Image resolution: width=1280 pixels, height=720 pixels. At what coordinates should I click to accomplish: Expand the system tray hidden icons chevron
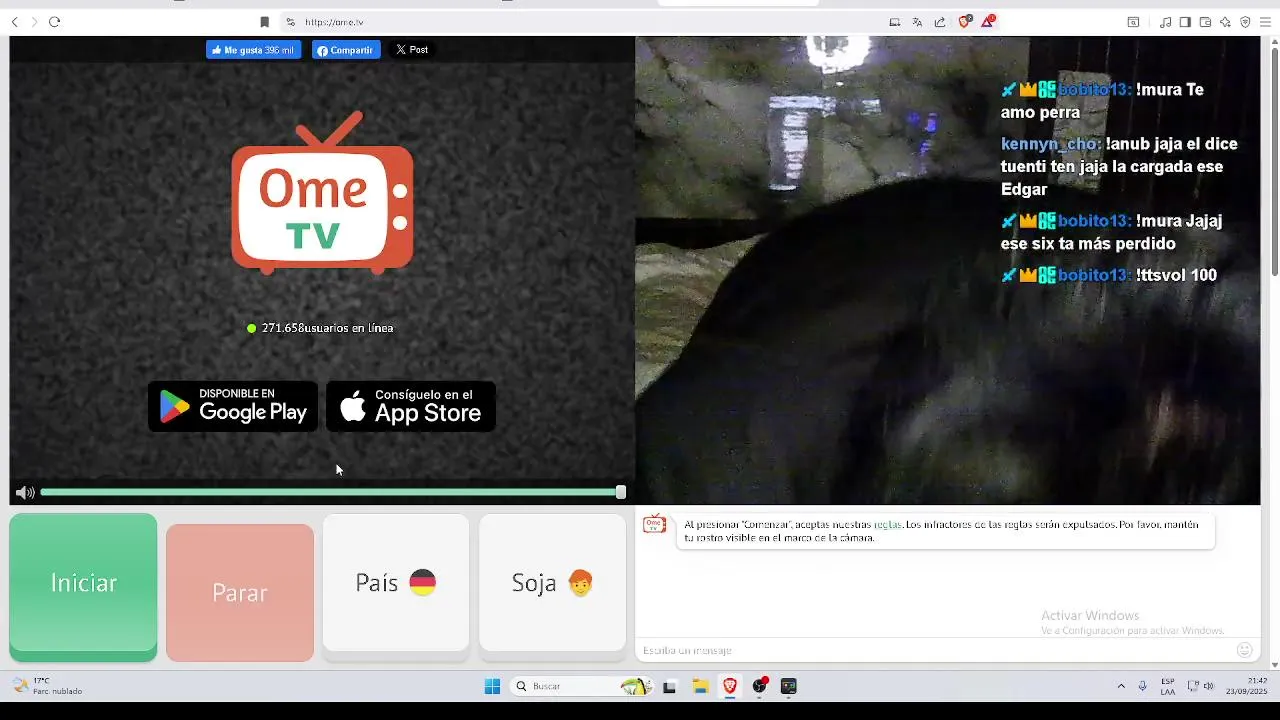pyautogui.click(x=1121, y=686)
